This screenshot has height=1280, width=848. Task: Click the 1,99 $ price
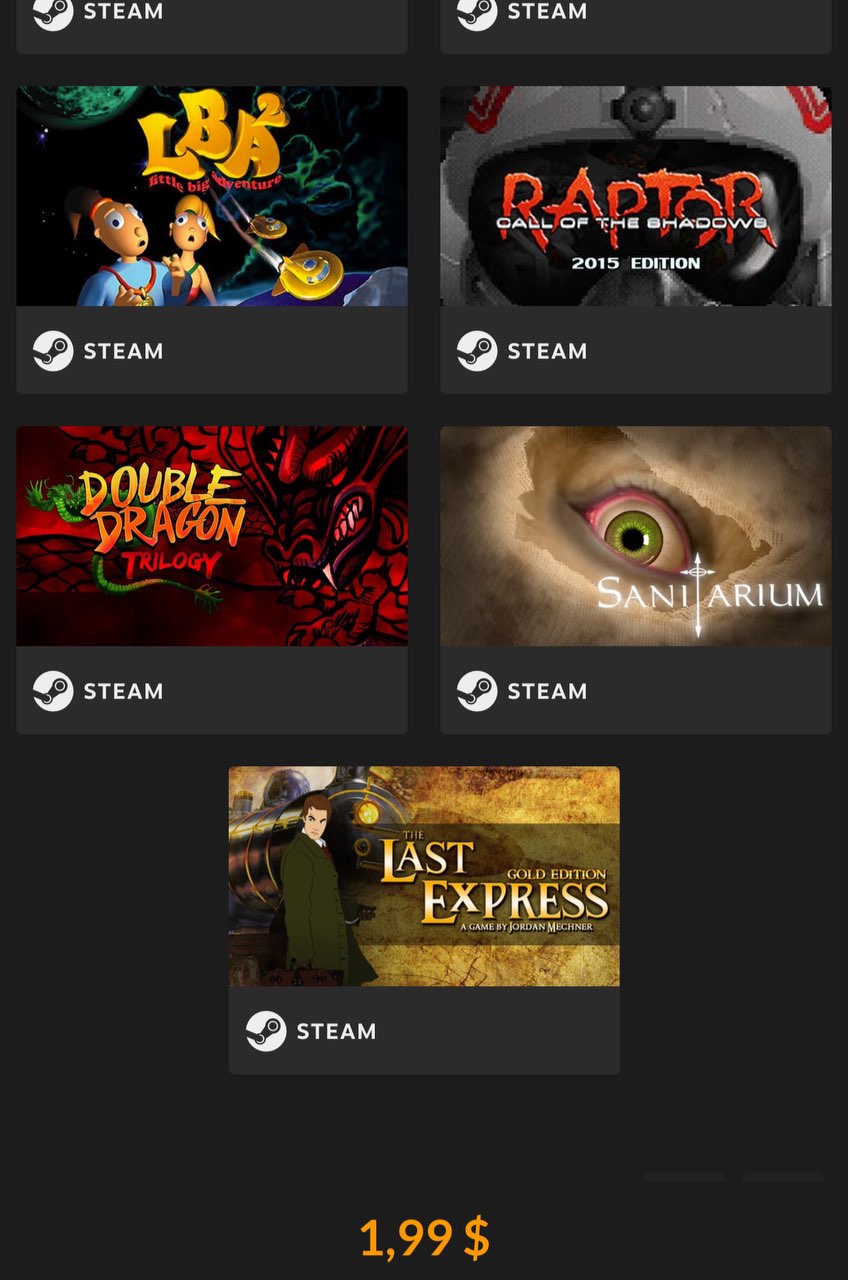(425, 1238)
